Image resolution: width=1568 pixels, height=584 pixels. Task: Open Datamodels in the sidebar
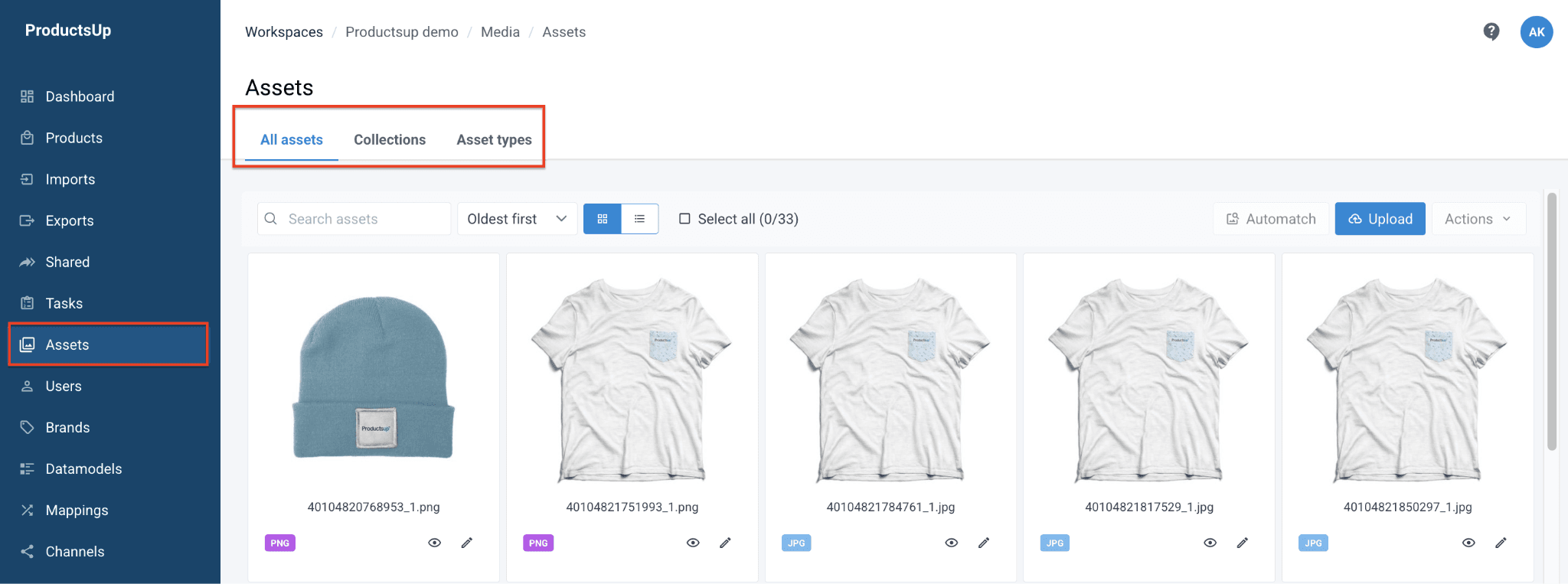click(83, 468)
